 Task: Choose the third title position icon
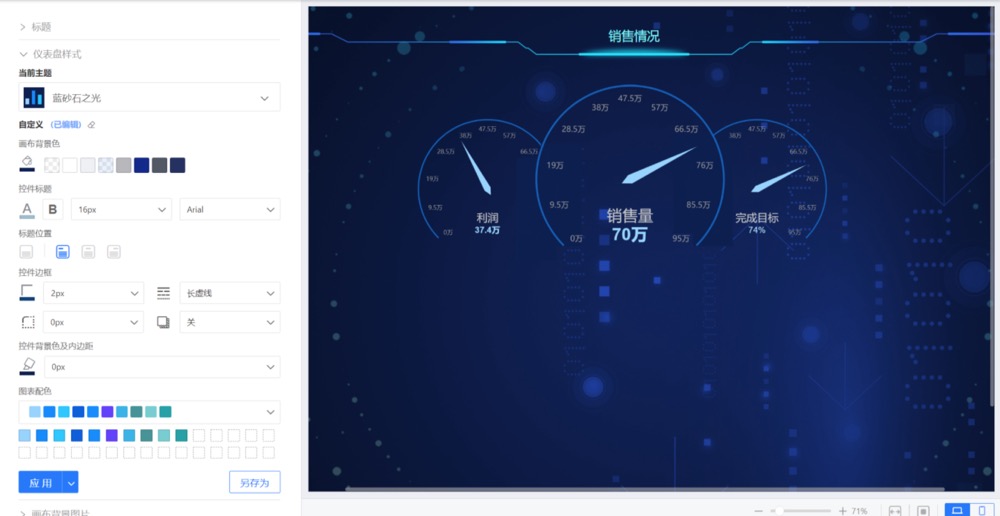(88, 251)
